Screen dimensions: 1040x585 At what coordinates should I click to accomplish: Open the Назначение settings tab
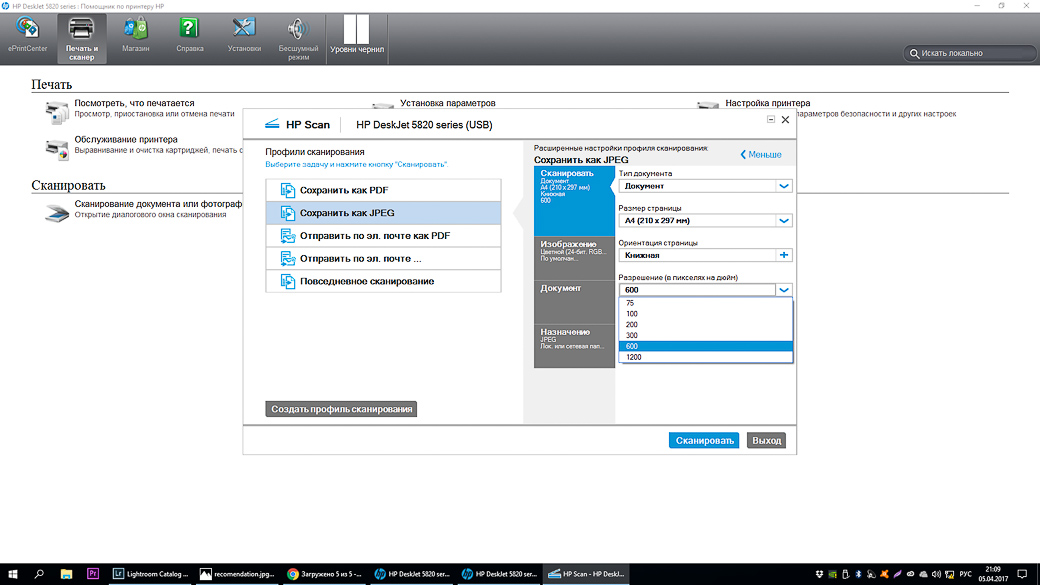coord(574,346)
